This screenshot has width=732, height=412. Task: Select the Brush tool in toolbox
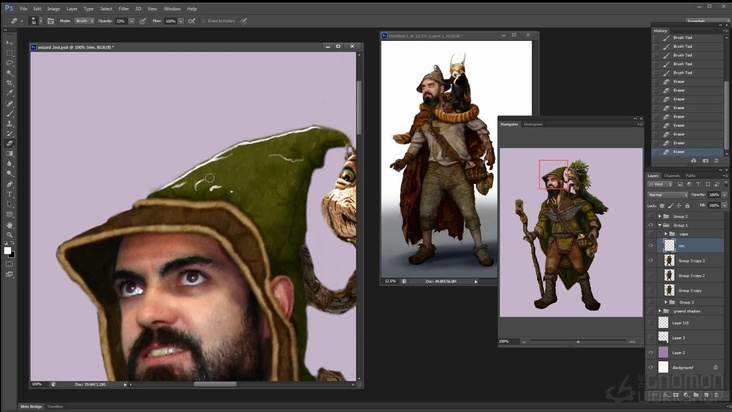coord(9,113)
